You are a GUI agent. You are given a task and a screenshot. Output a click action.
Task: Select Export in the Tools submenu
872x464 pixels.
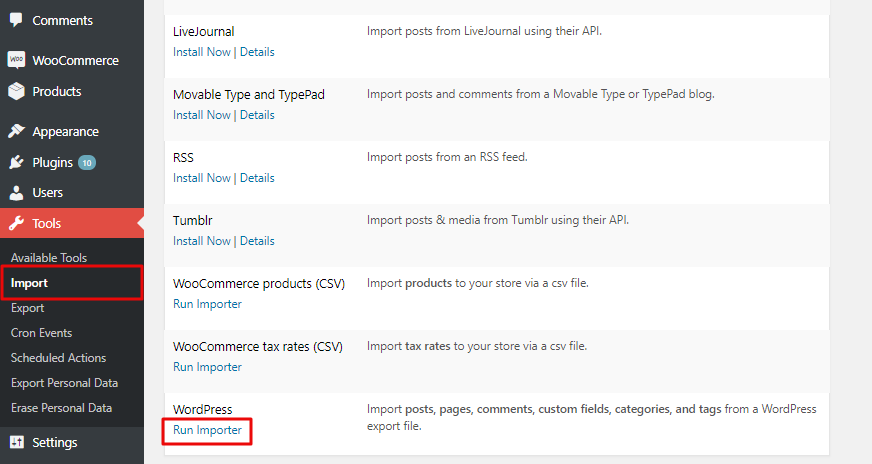click(x=27, y=308)
